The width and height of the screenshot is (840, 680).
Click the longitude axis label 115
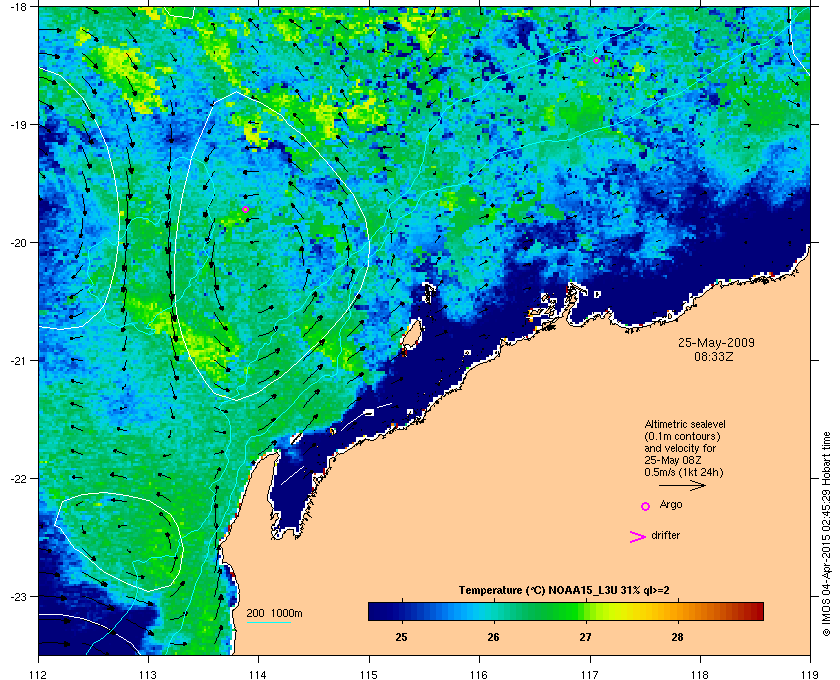point(369,674)
